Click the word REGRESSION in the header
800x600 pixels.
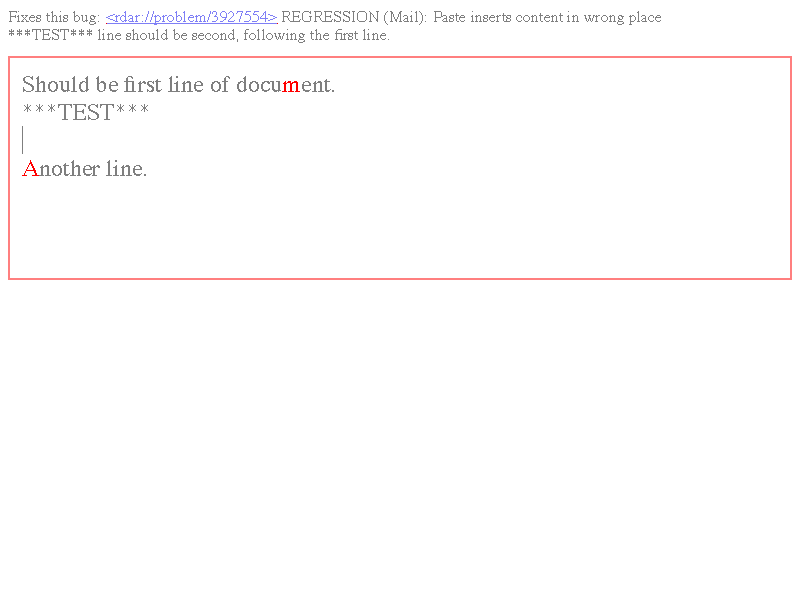click(x=330, y=17)
